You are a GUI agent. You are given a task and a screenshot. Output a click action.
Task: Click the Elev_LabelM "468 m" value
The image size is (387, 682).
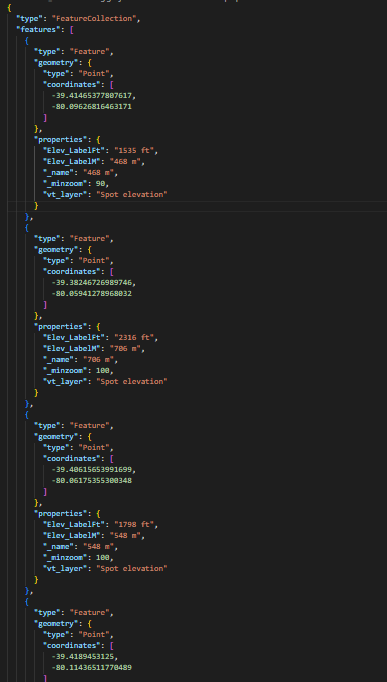[126, 161]
